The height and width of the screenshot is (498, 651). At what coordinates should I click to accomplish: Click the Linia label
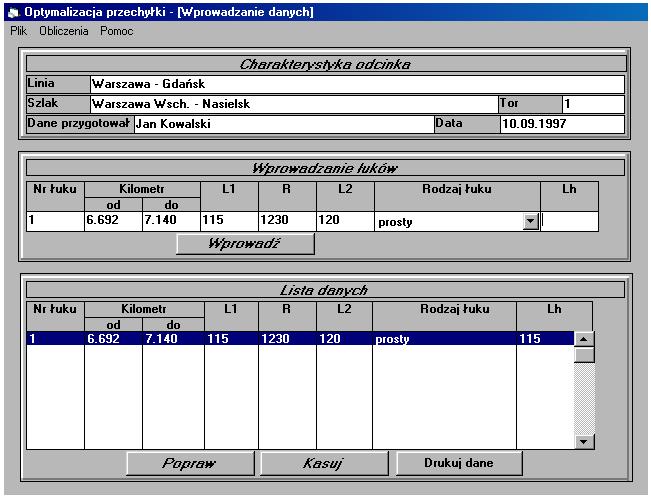(x=58, y=83)
